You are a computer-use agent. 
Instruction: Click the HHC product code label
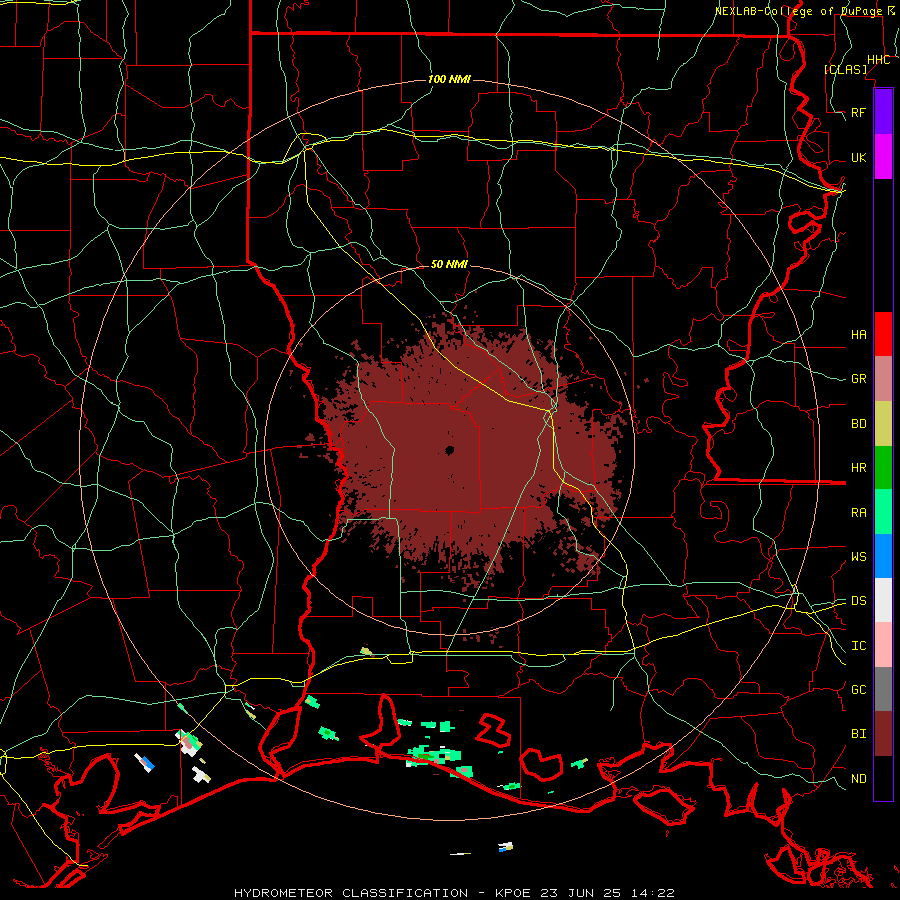(x=879, y=60)
